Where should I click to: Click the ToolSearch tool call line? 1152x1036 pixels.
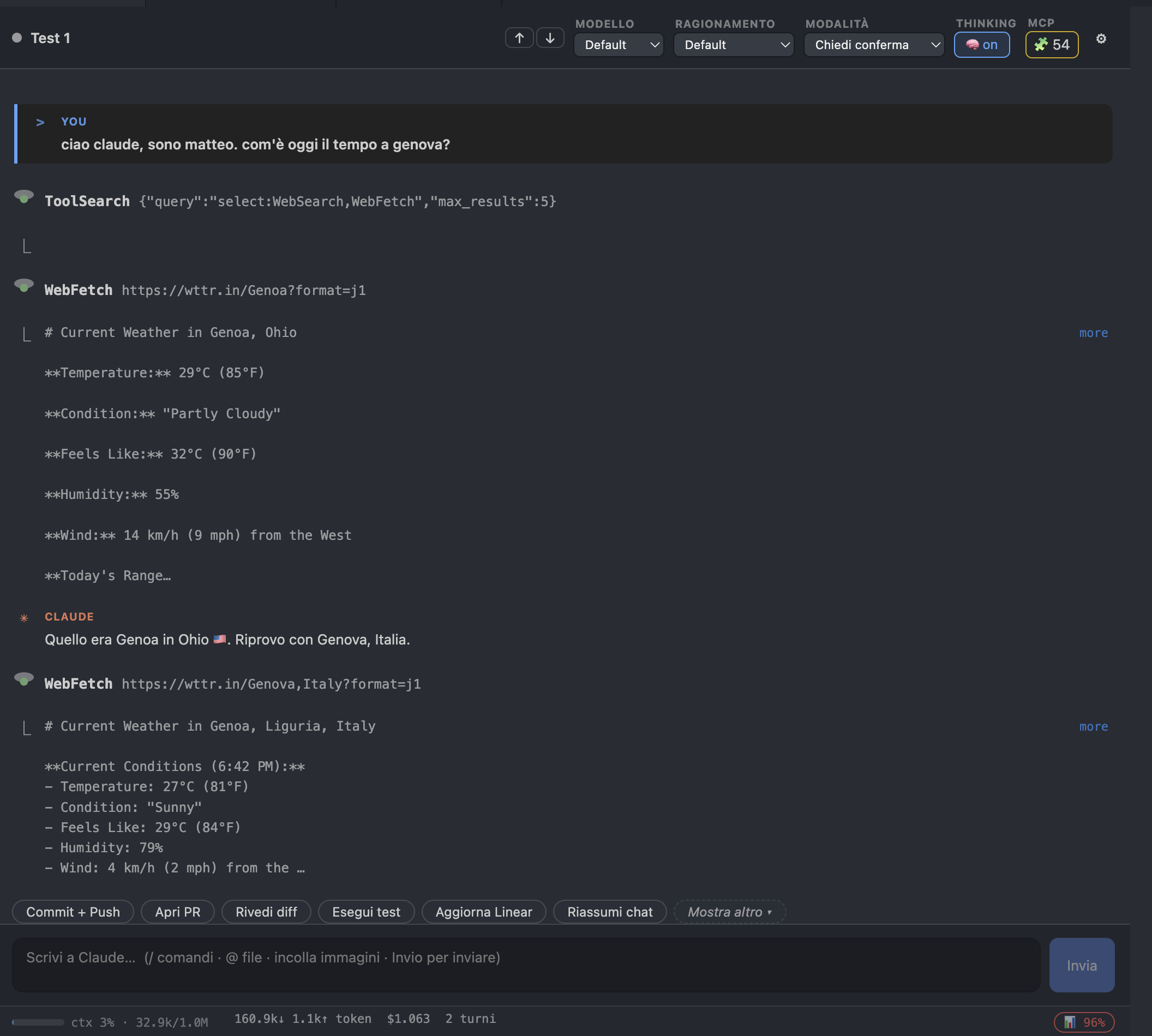tap(300, 202)
